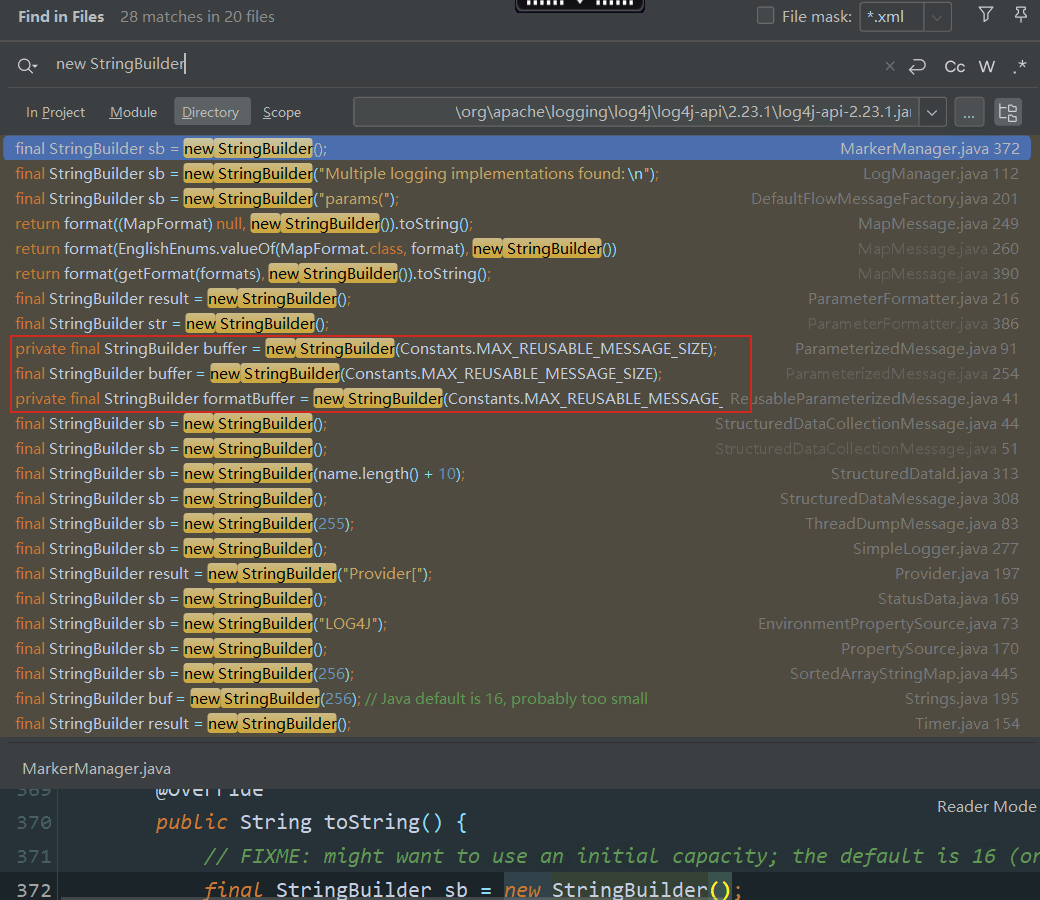Viewport: 1040px width, 900px height.
Task: Click the filter search results icon
Action: pos(986,15)
